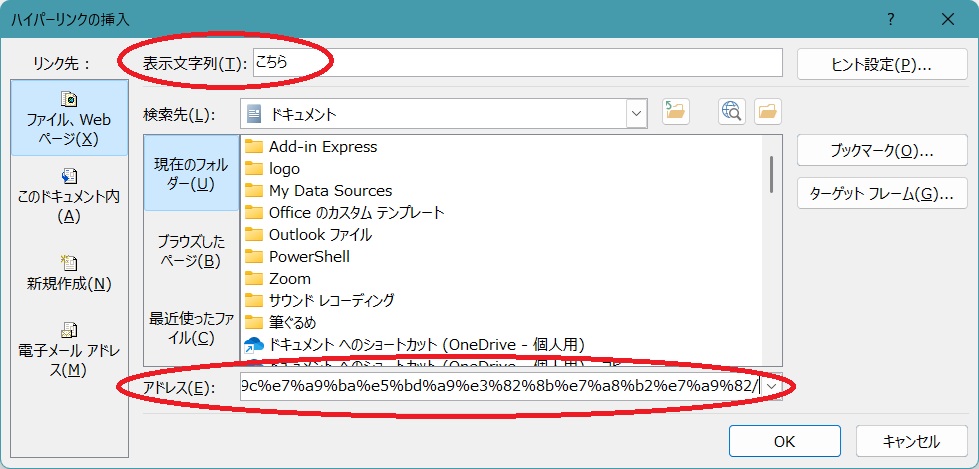Screen dimensions: 979x469
Task: Click the up one folder icon
Action: pos(677,113)
